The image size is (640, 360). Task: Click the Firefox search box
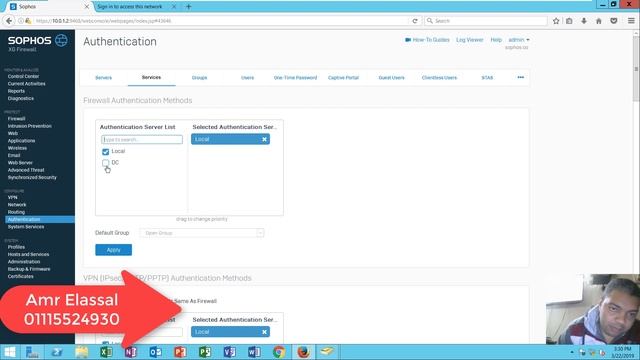pyautogui.click(x=486, y=21)
